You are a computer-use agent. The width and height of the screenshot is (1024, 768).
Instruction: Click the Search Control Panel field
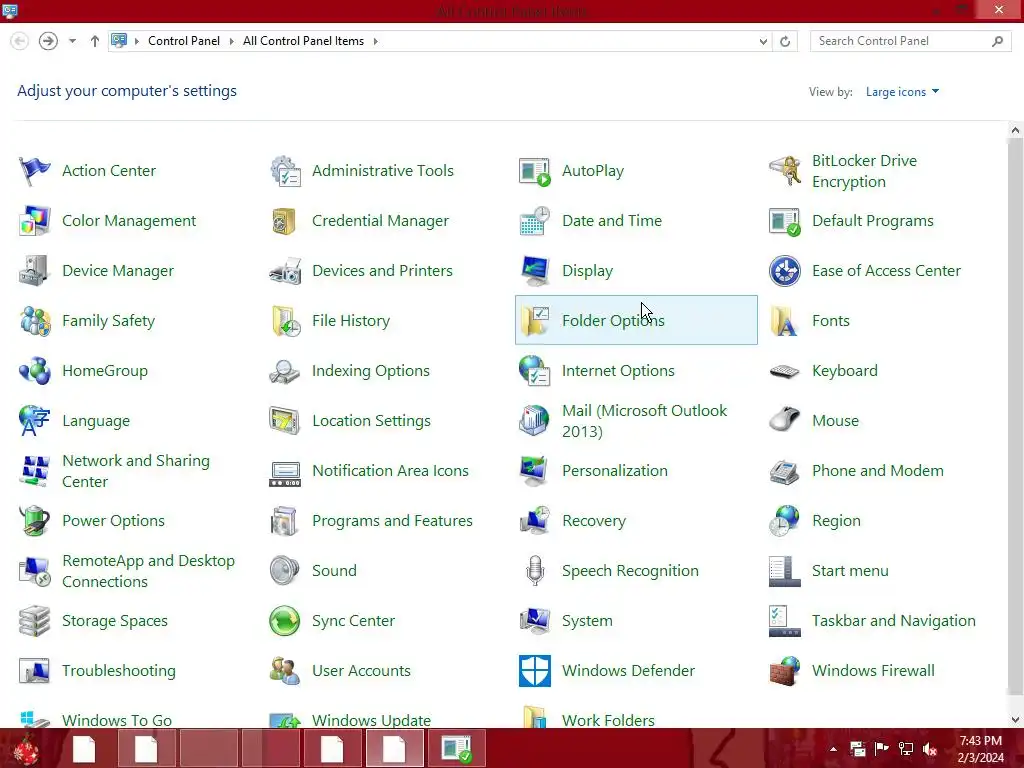point(910,41)
